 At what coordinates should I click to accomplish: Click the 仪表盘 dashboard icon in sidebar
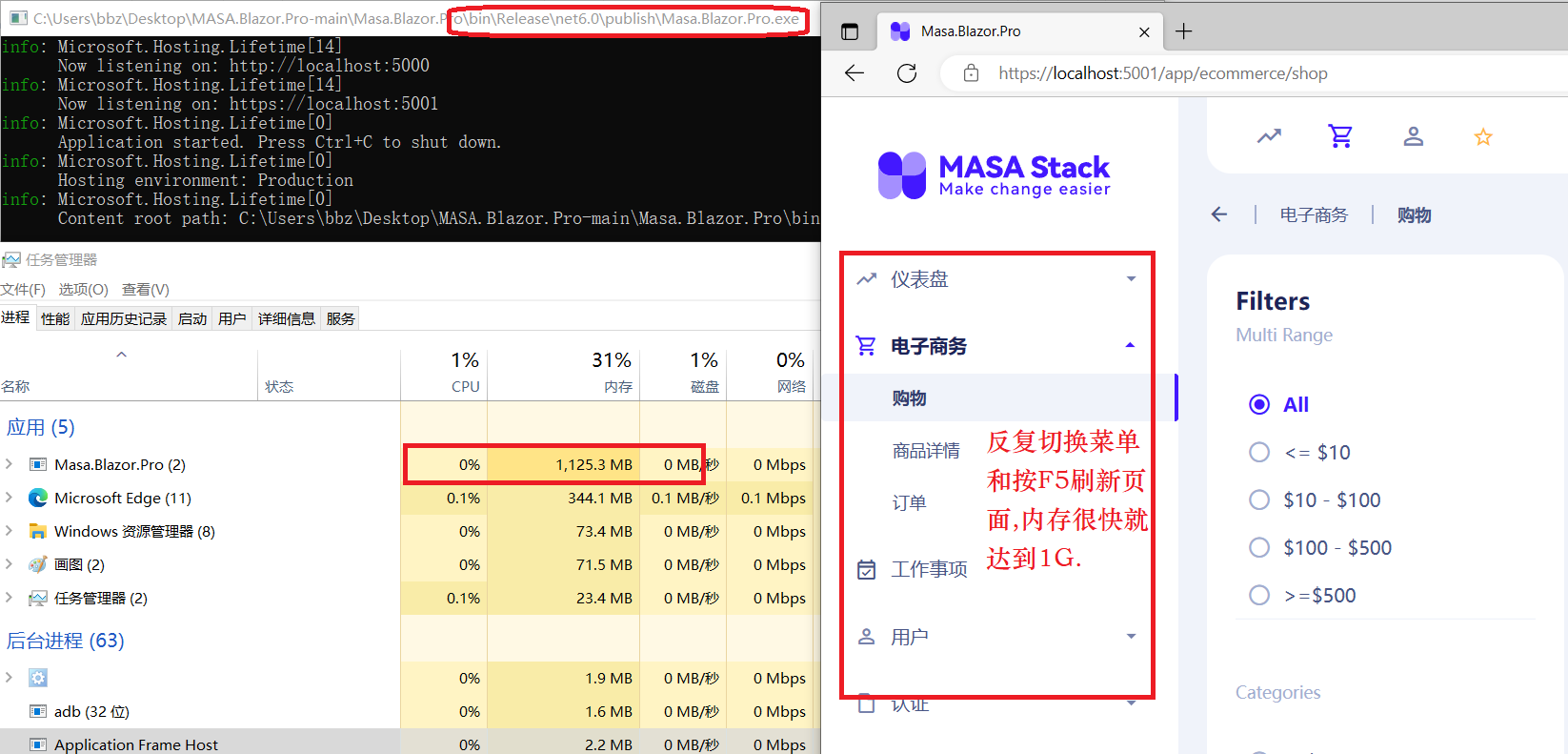[866, 279]
